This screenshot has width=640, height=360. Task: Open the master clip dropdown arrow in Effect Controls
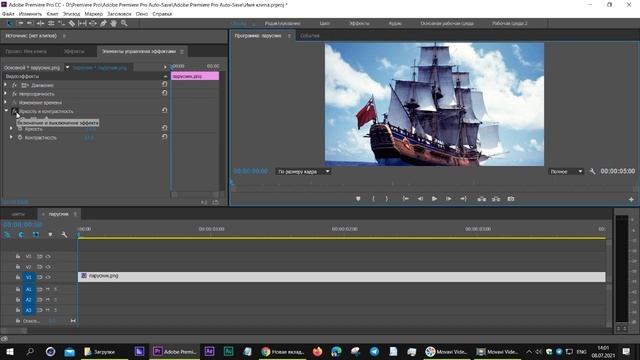(67, 67)
